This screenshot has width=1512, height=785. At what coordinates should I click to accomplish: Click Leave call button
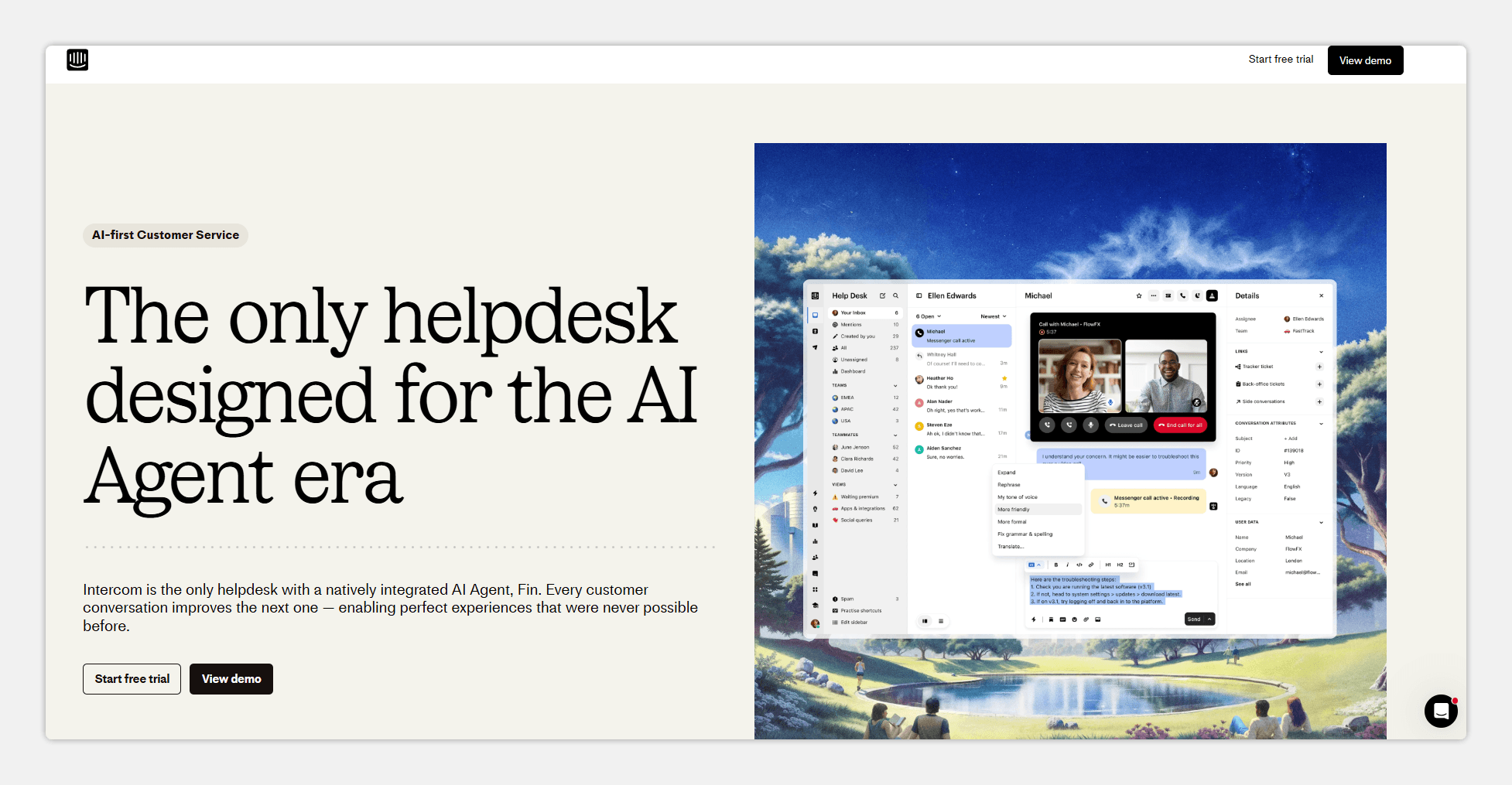(1126, 425)
